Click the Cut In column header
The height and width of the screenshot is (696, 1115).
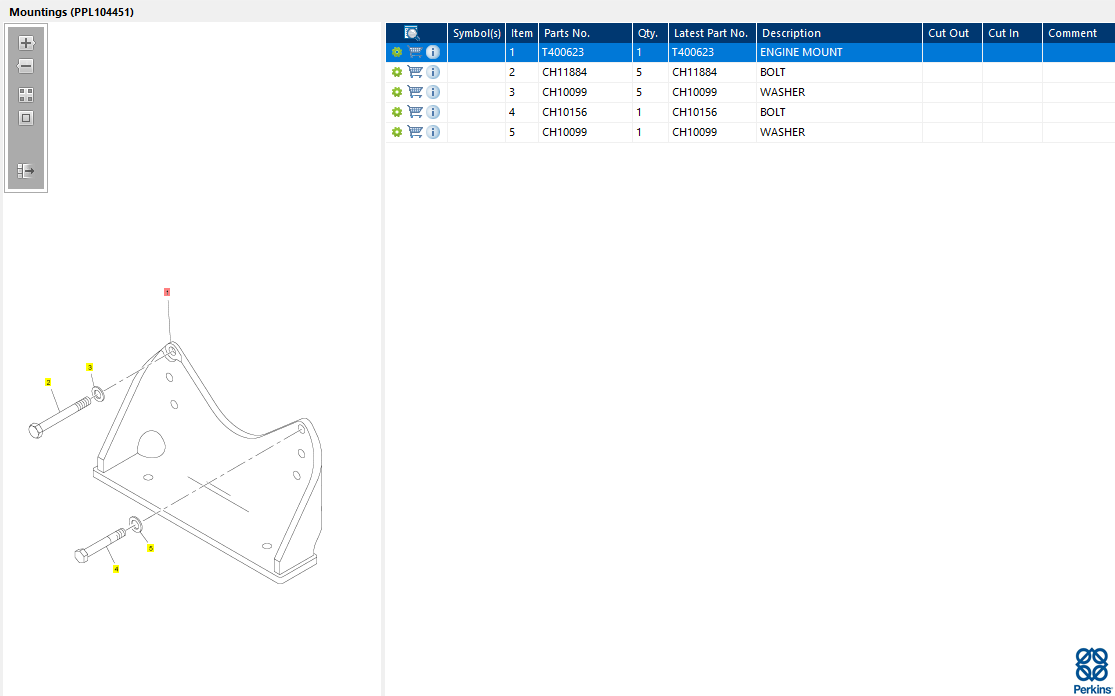click(x=1012, y=33)
